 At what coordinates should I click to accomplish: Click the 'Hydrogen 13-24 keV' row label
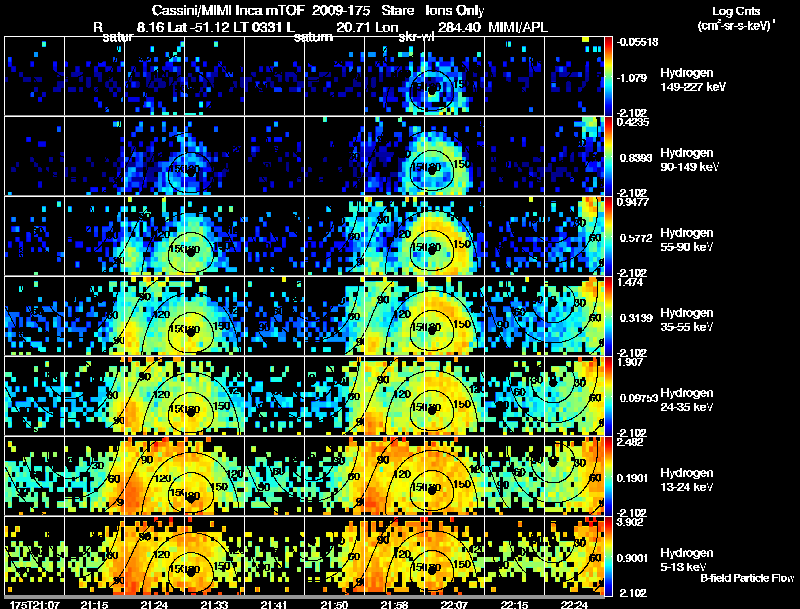[687, 480]
